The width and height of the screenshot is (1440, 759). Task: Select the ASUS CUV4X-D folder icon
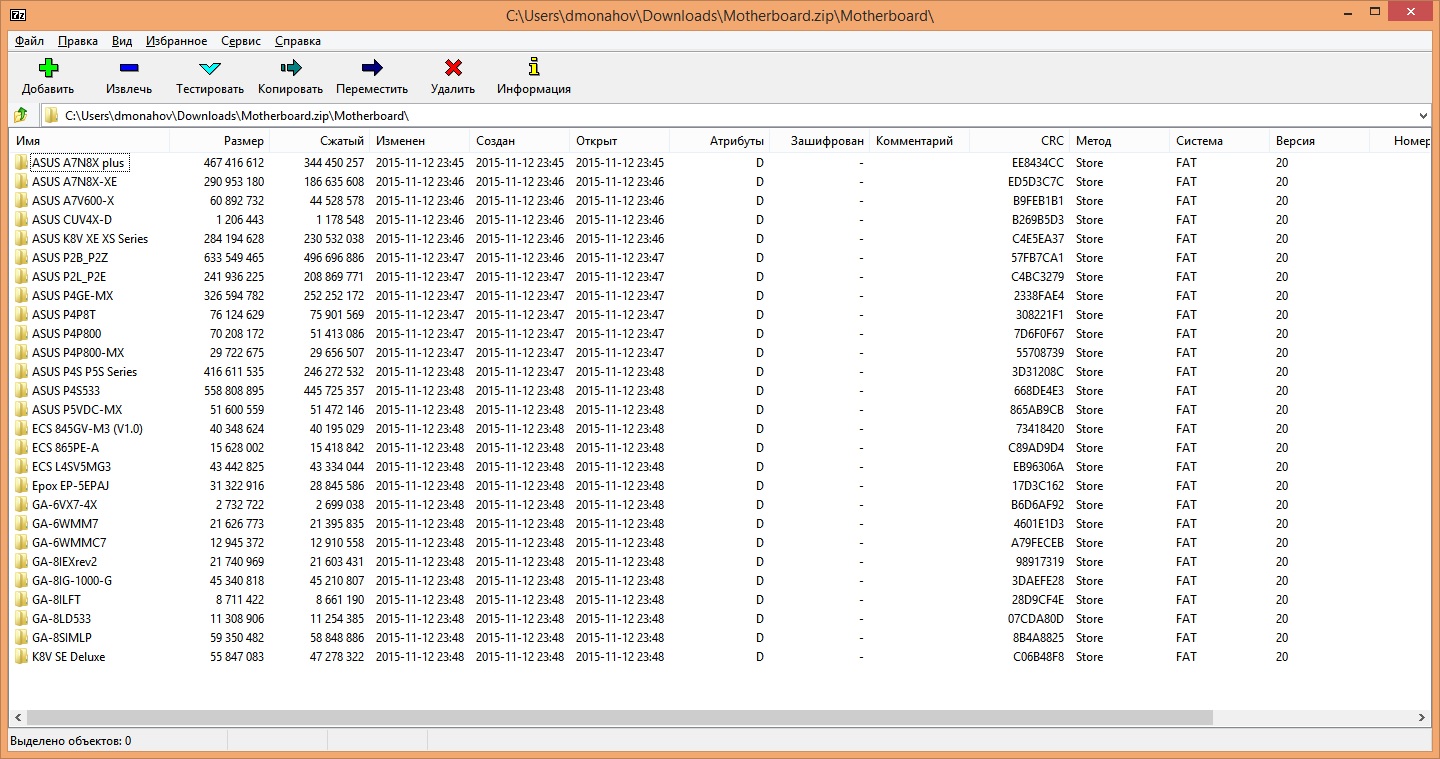[21, 219]
